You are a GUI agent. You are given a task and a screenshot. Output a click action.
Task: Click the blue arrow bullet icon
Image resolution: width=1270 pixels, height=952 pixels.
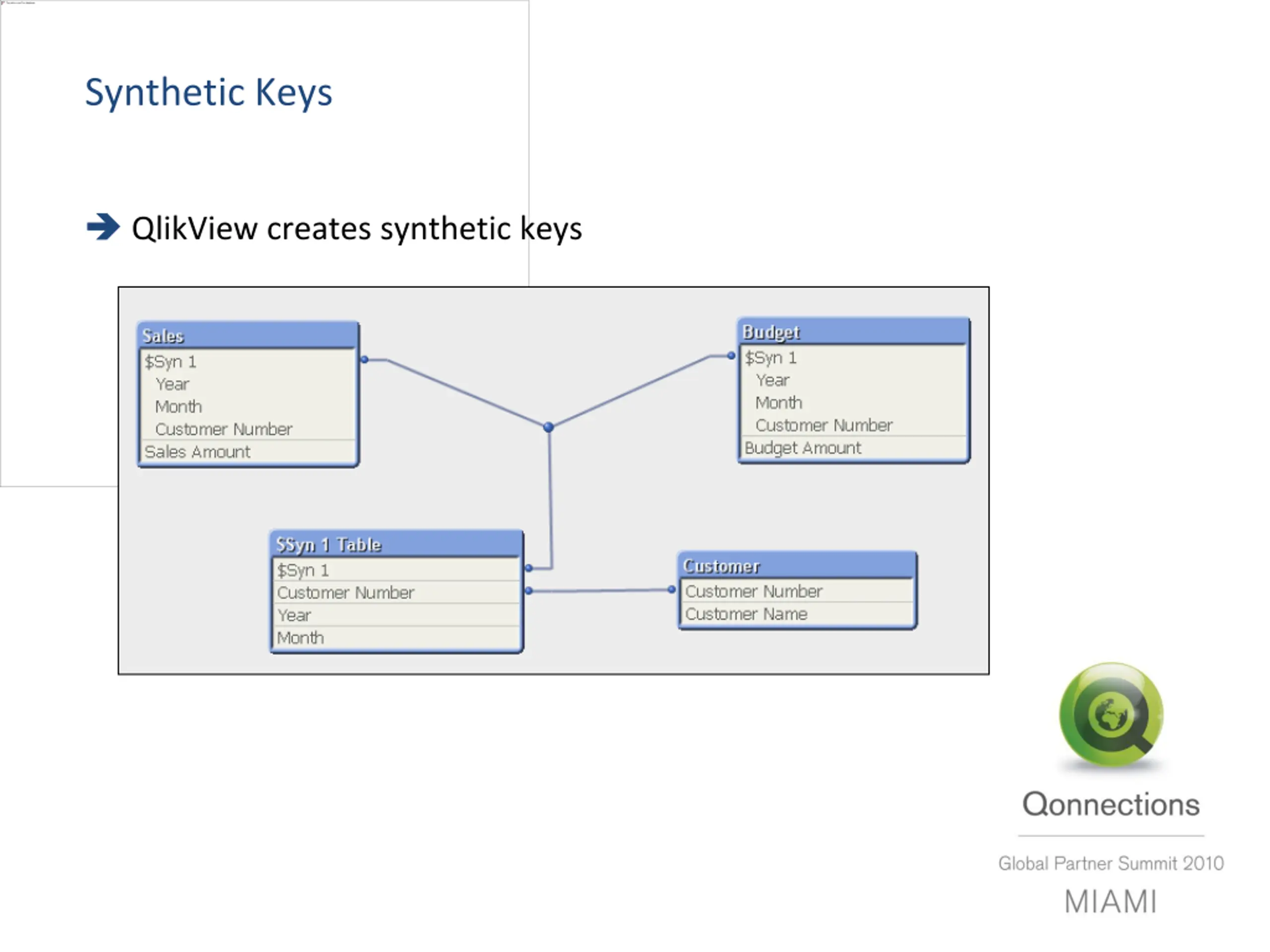(103, 227)
